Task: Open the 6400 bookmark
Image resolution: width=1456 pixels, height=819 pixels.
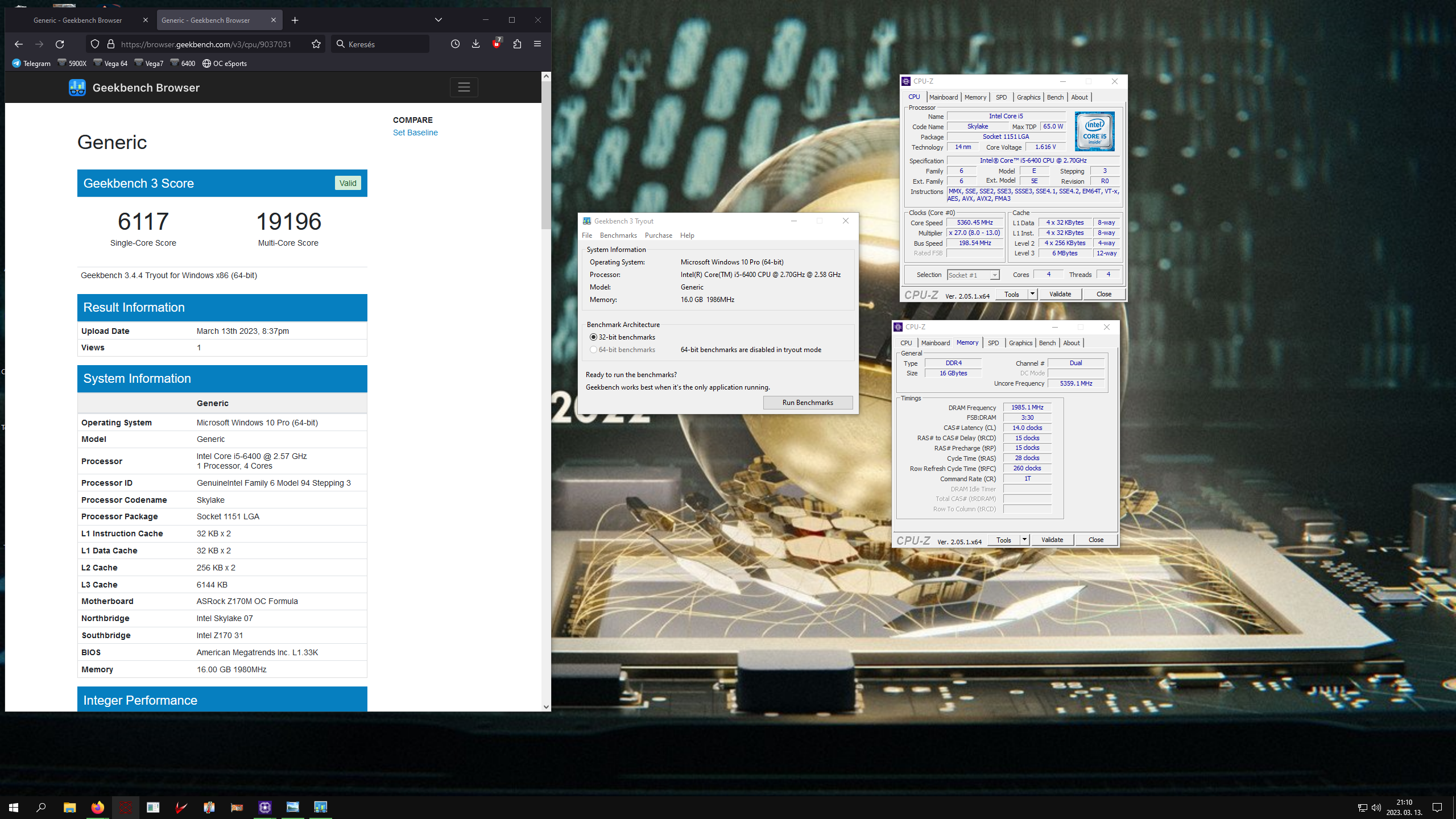Action: tap(183, 63)
